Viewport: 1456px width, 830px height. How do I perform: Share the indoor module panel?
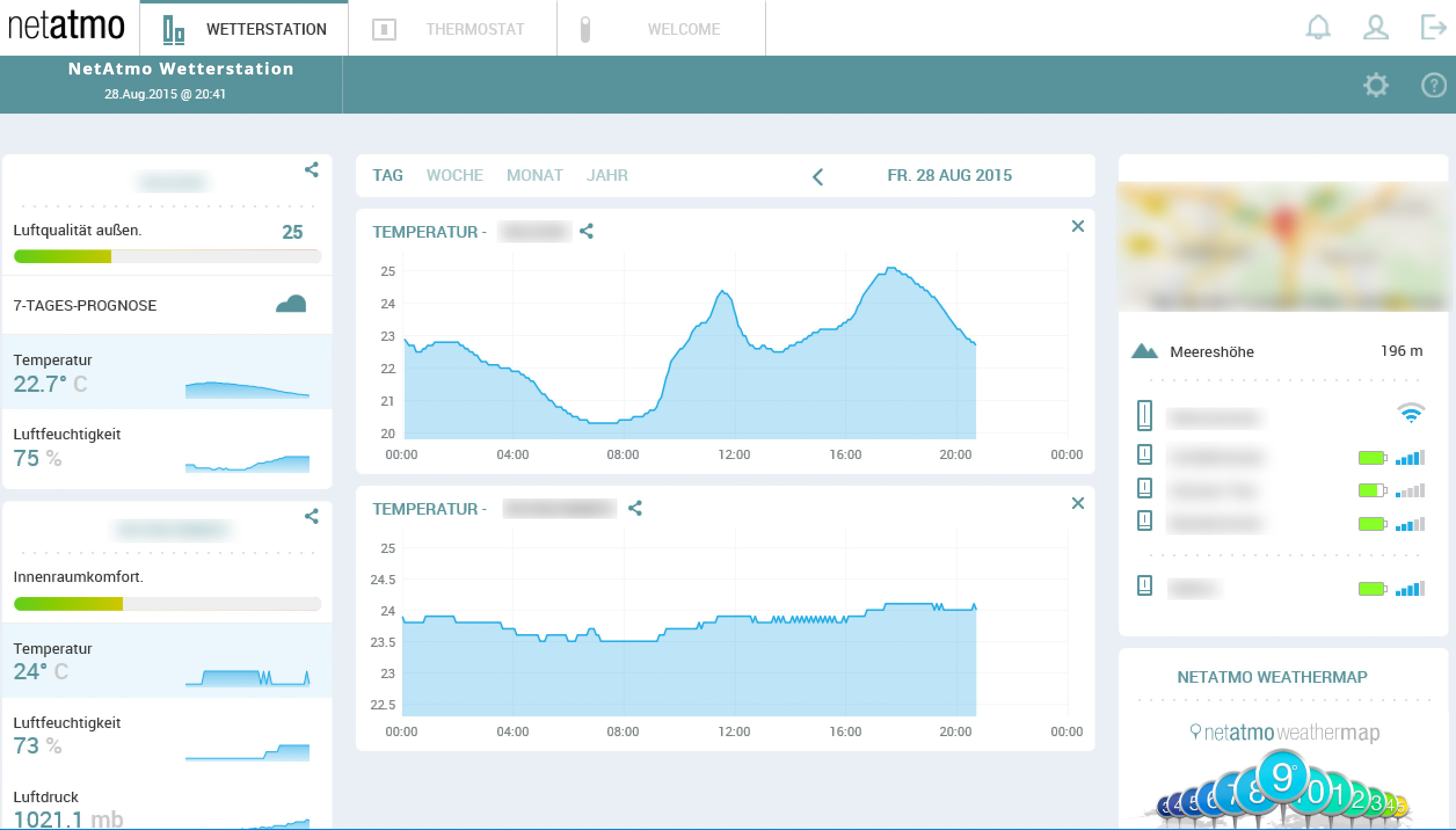pos(312,516)
